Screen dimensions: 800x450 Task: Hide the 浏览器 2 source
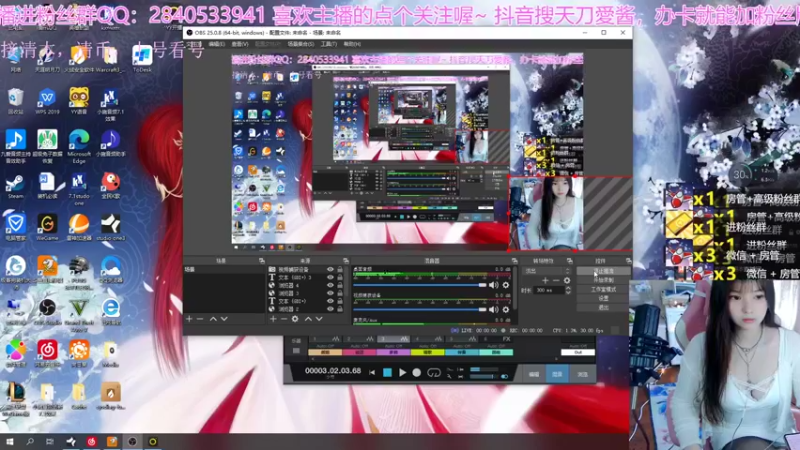point(330,309)
